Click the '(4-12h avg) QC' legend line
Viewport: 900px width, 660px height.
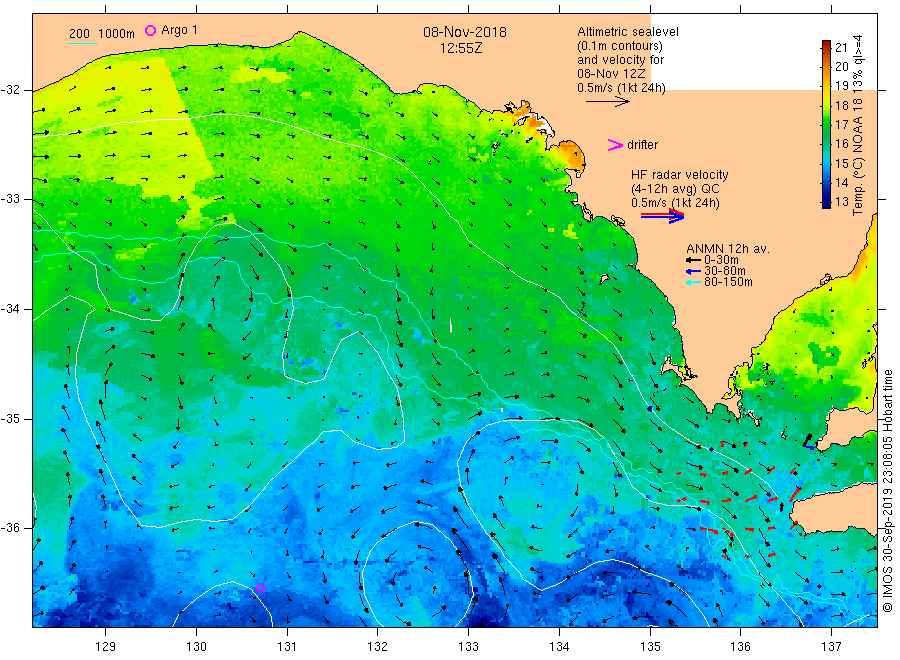tap(675, 189)
